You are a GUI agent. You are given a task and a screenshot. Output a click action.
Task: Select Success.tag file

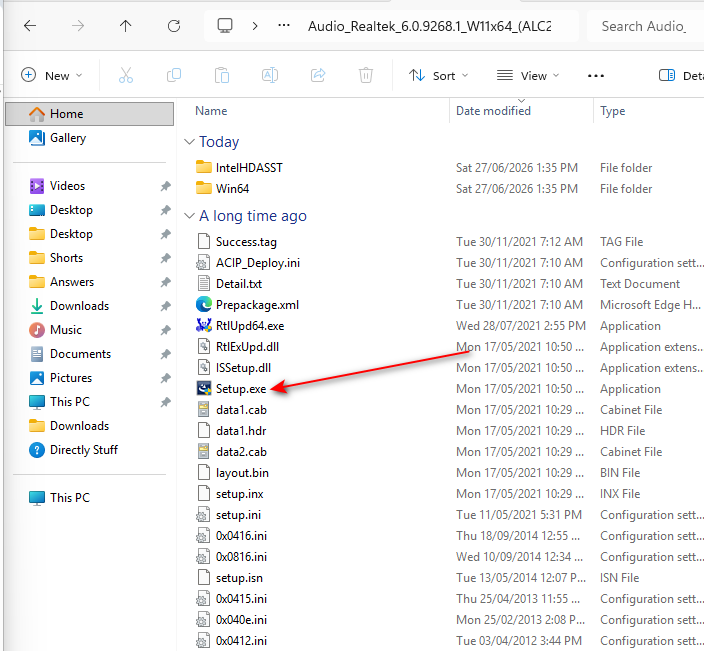click(246, 242)
